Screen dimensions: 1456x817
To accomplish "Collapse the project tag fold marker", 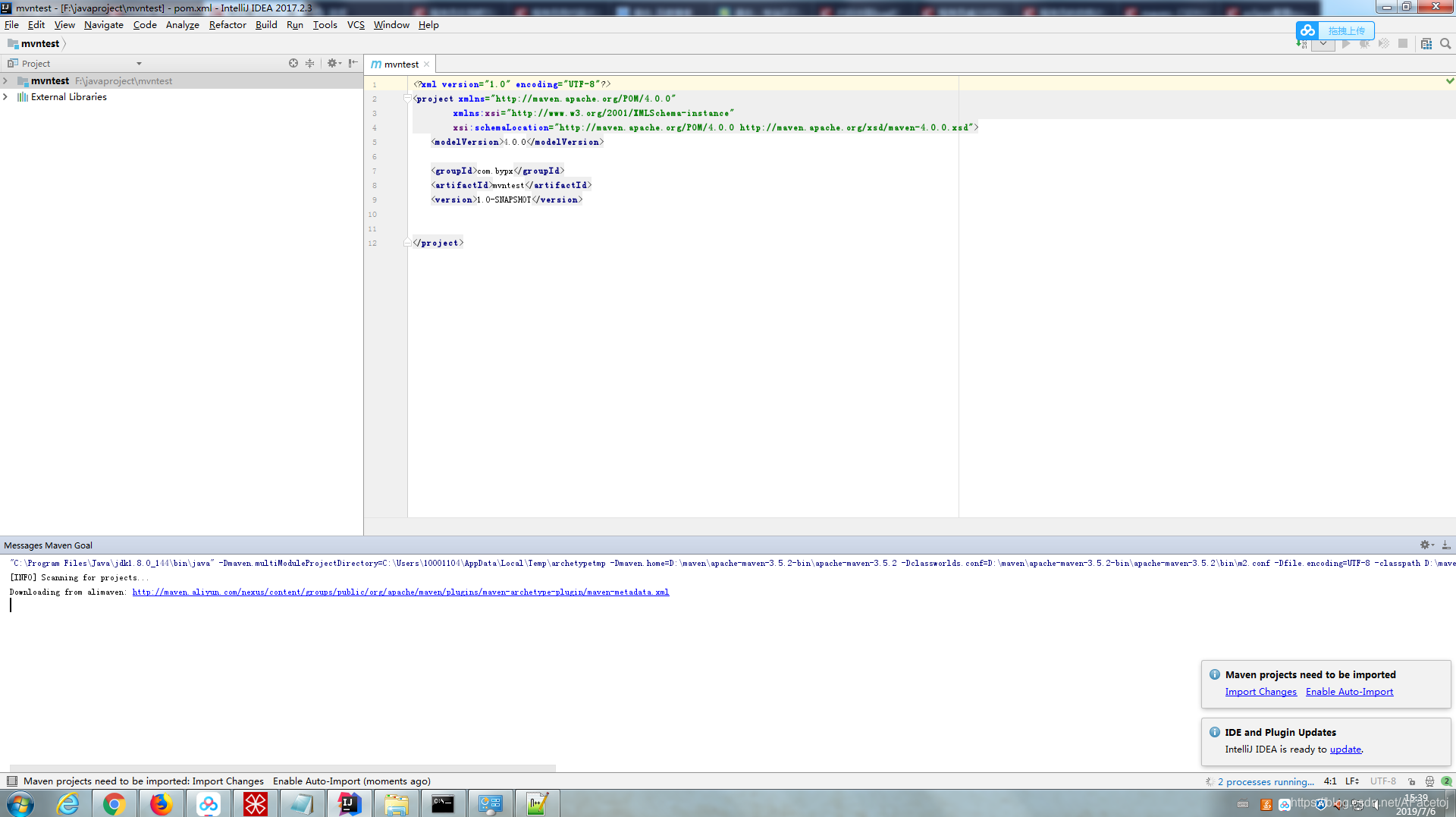I will (x=408, y=99).
